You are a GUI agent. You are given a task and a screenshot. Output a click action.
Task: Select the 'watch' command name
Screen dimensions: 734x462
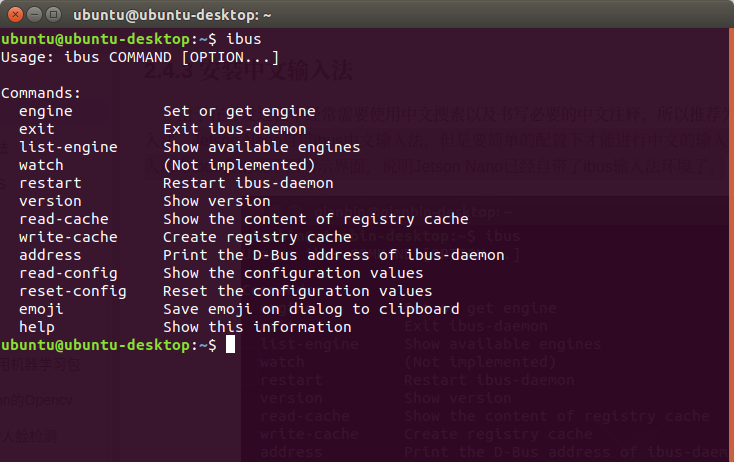pos(41,165)
